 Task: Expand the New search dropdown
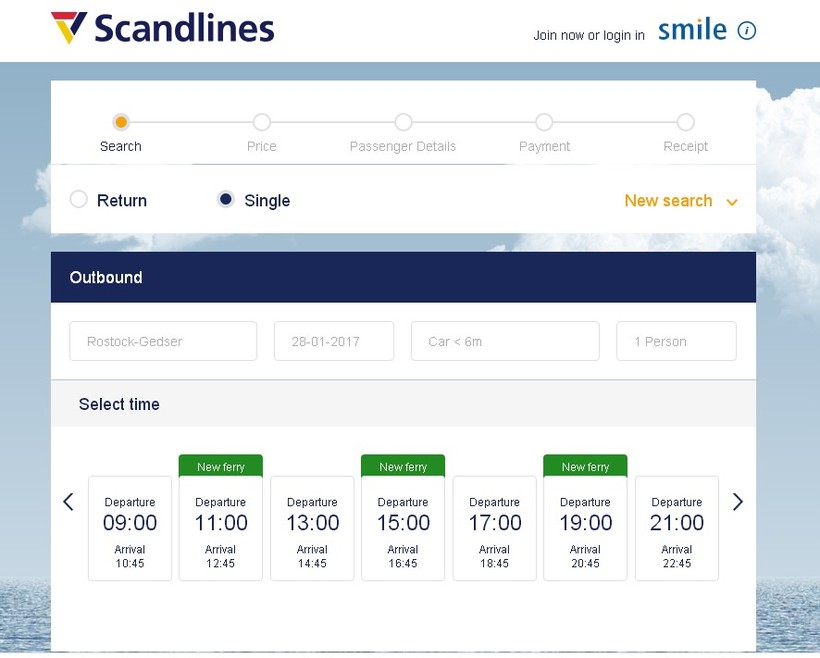click(x=681, y=201)
